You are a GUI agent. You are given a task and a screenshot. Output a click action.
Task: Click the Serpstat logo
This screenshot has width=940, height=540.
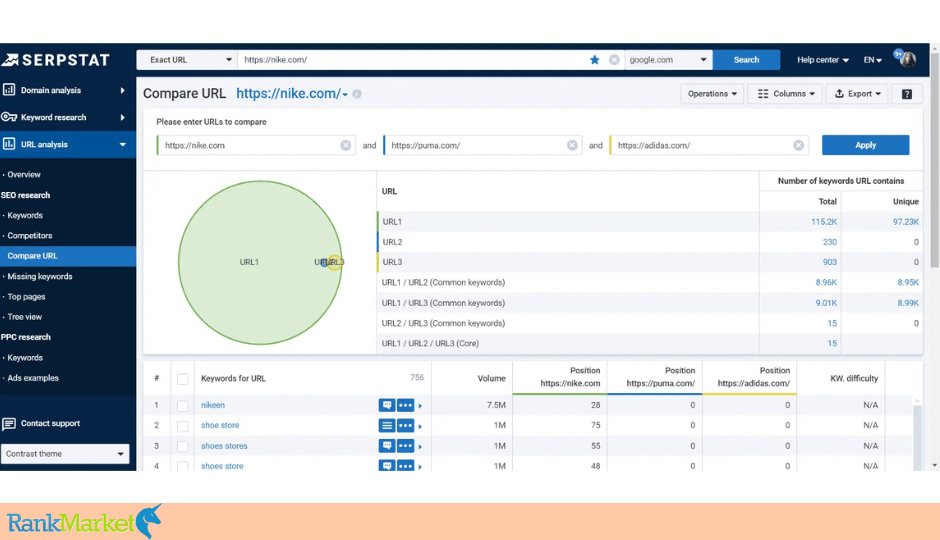[x=56, y=59]
